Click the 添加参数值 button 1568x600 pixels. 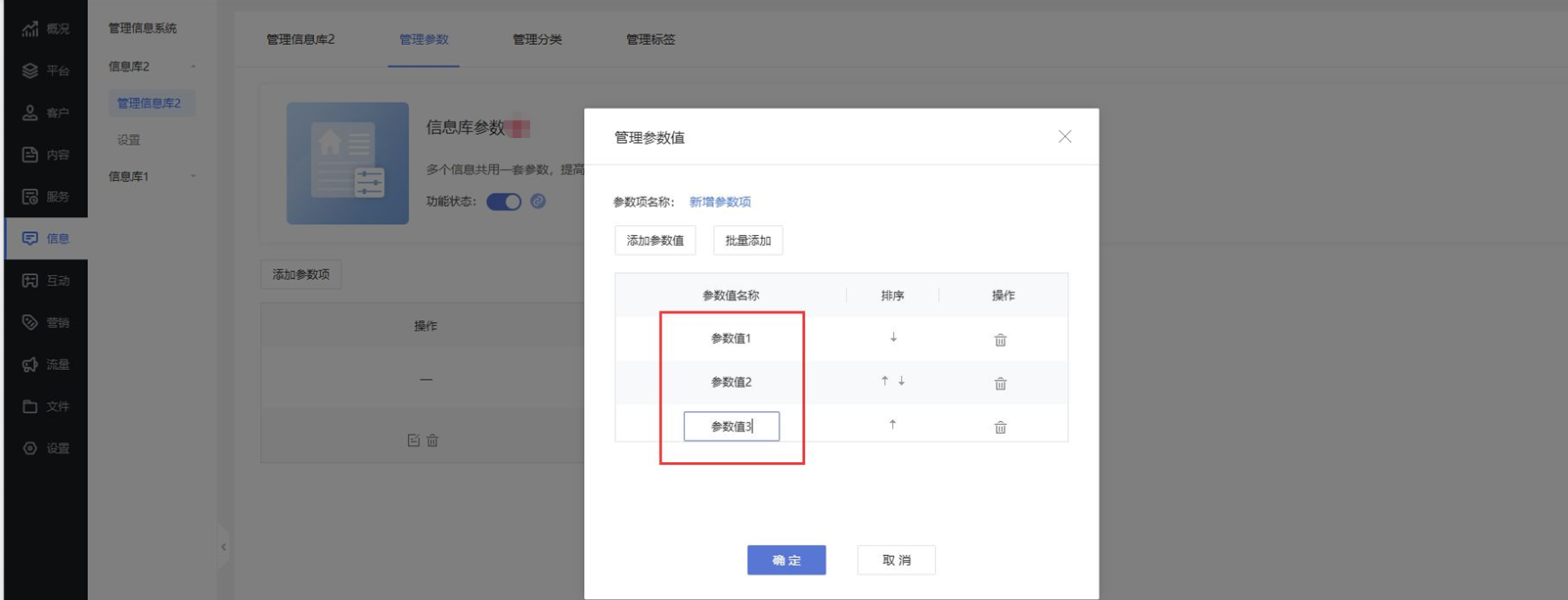(655, 241)
